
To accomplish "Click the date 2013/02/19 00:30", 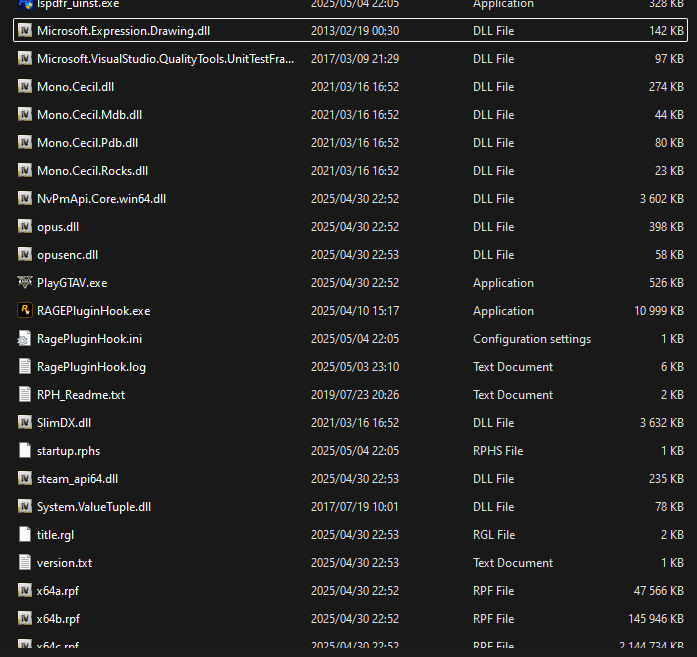I will (355, 31).
